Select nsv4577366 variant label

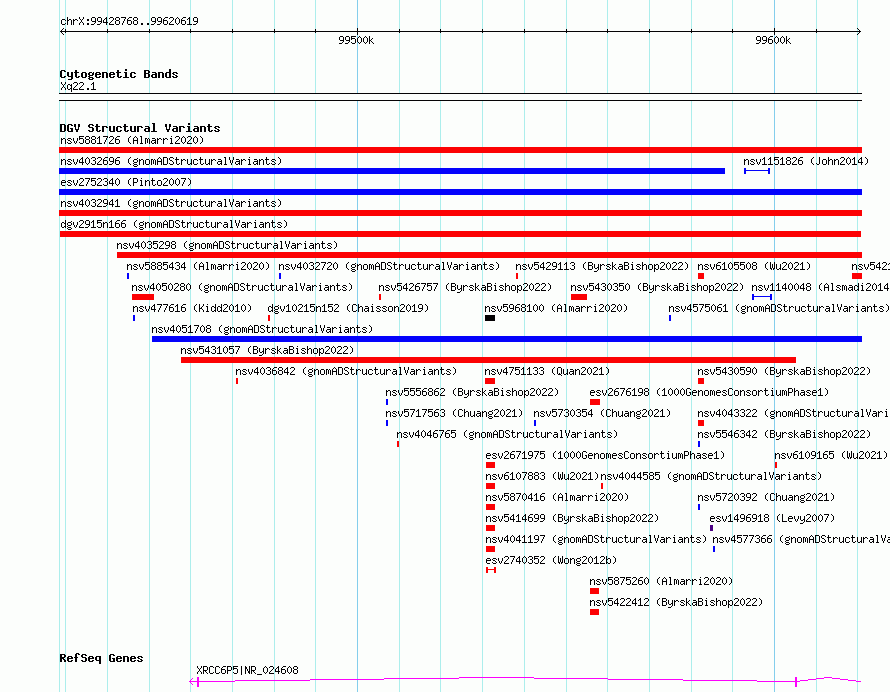(x=801, y=539)
